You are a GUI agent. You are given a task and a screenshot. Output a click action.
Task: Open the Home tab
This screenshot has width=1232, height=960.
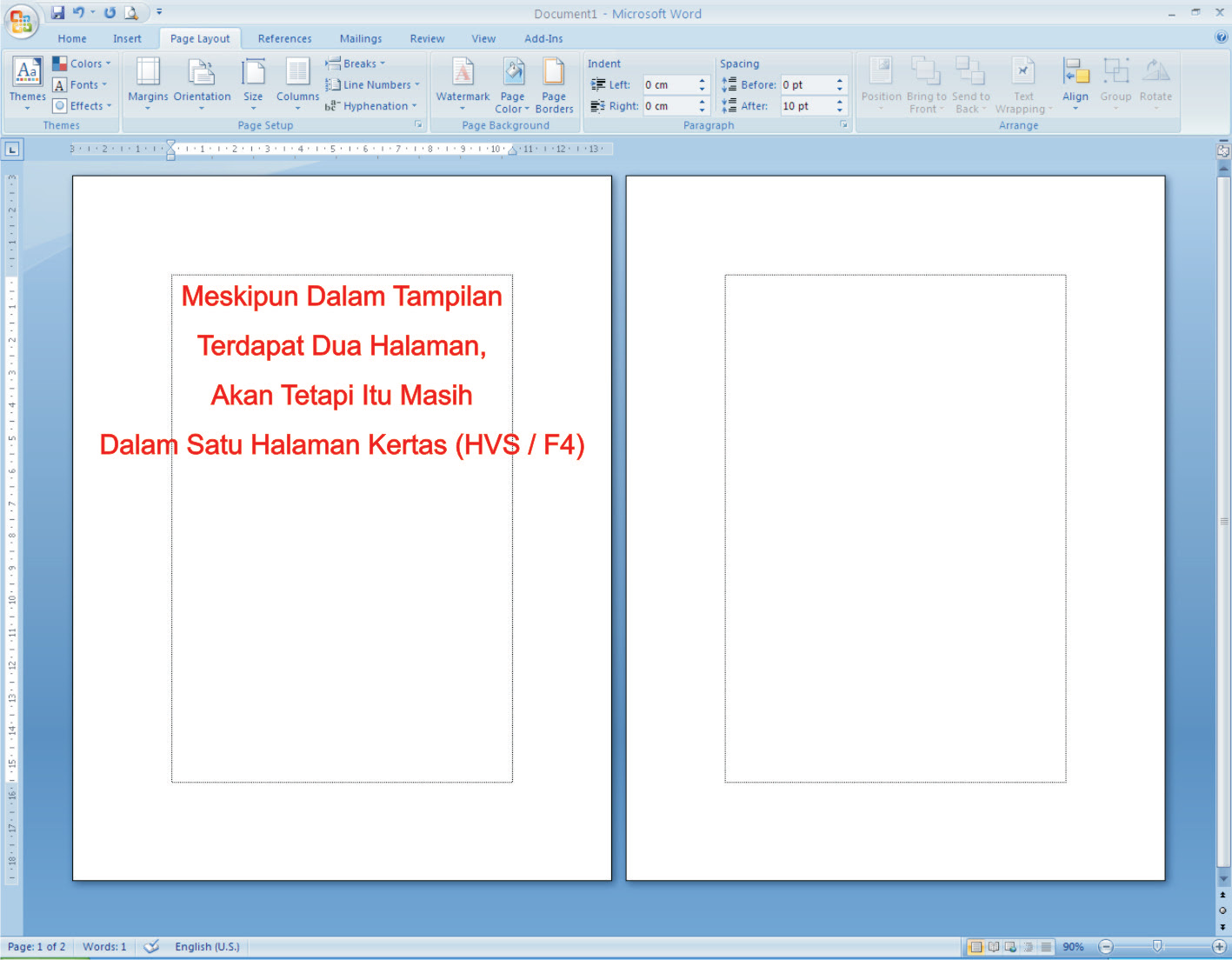pos(72,39)
